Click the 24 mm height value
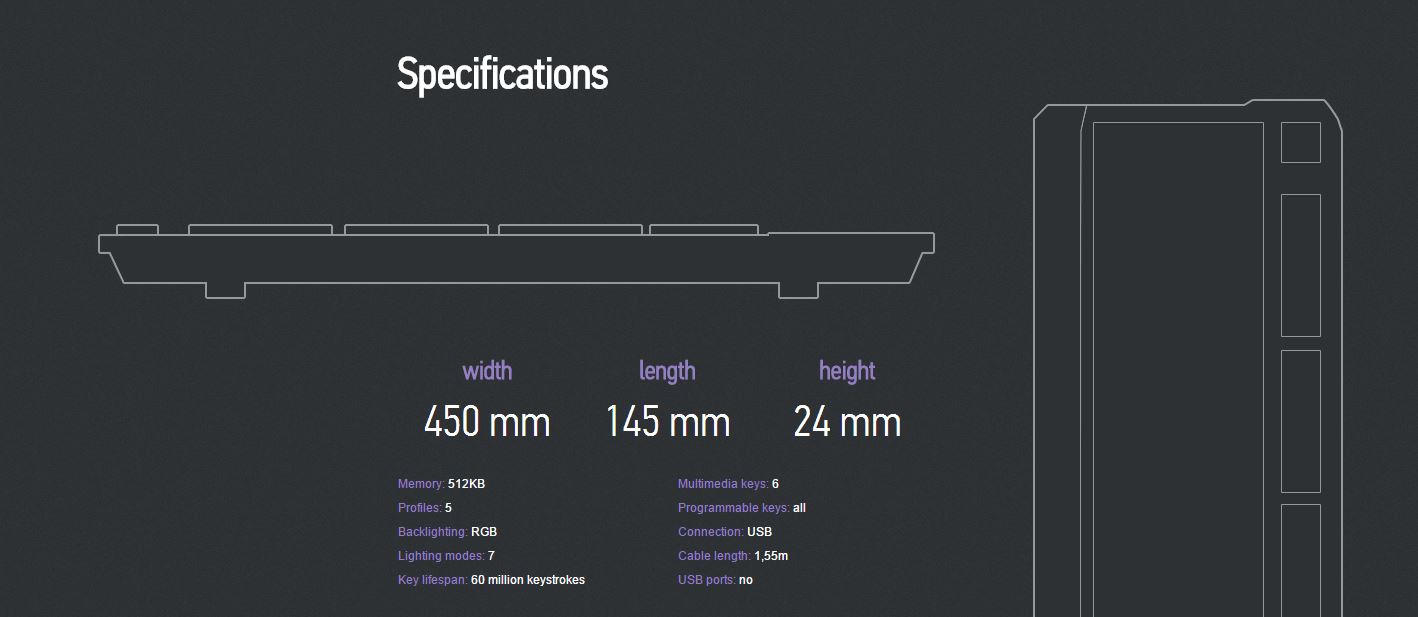 click(847, 422)
